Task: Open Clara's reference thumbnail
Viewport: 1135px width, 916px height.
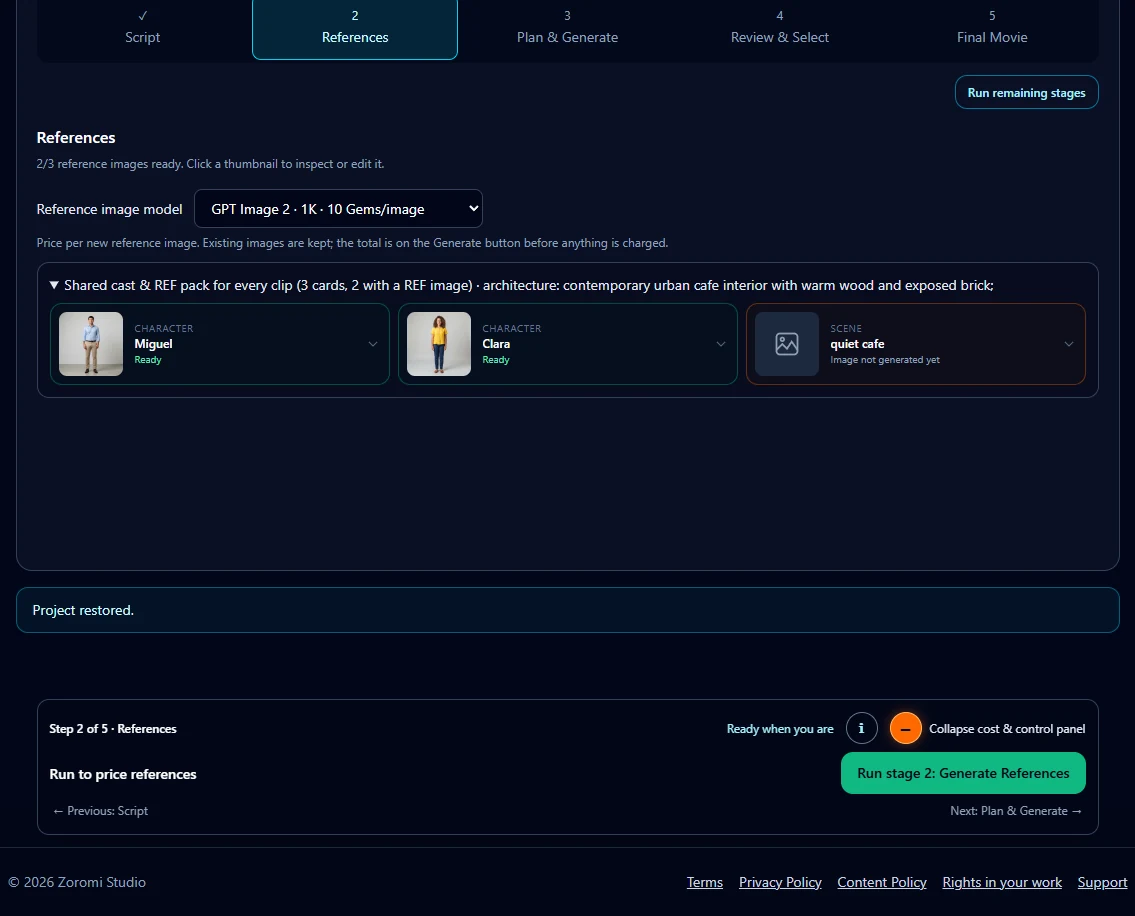Action: point(439,344)
